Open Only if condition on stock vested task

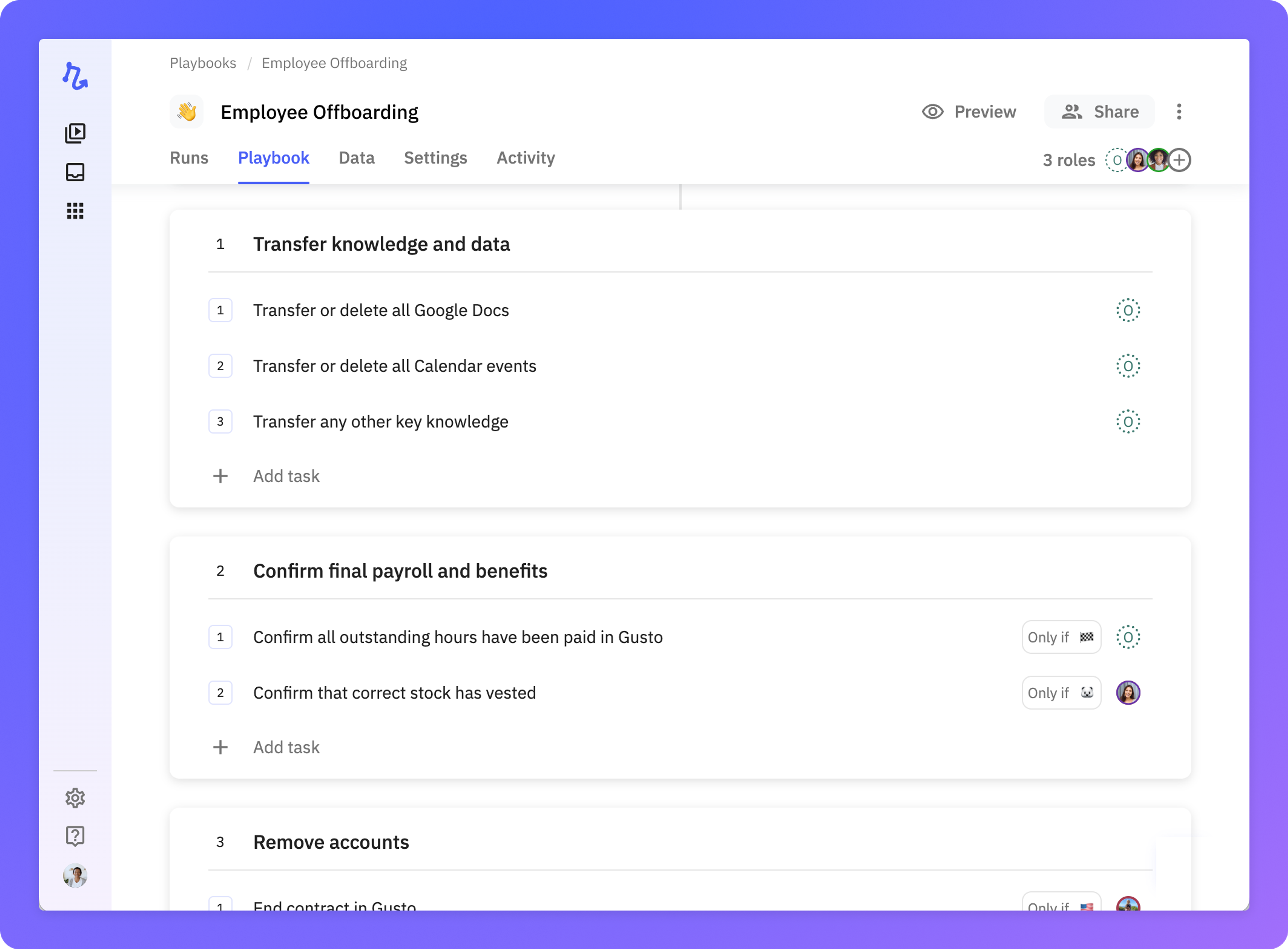point(1061,693)
